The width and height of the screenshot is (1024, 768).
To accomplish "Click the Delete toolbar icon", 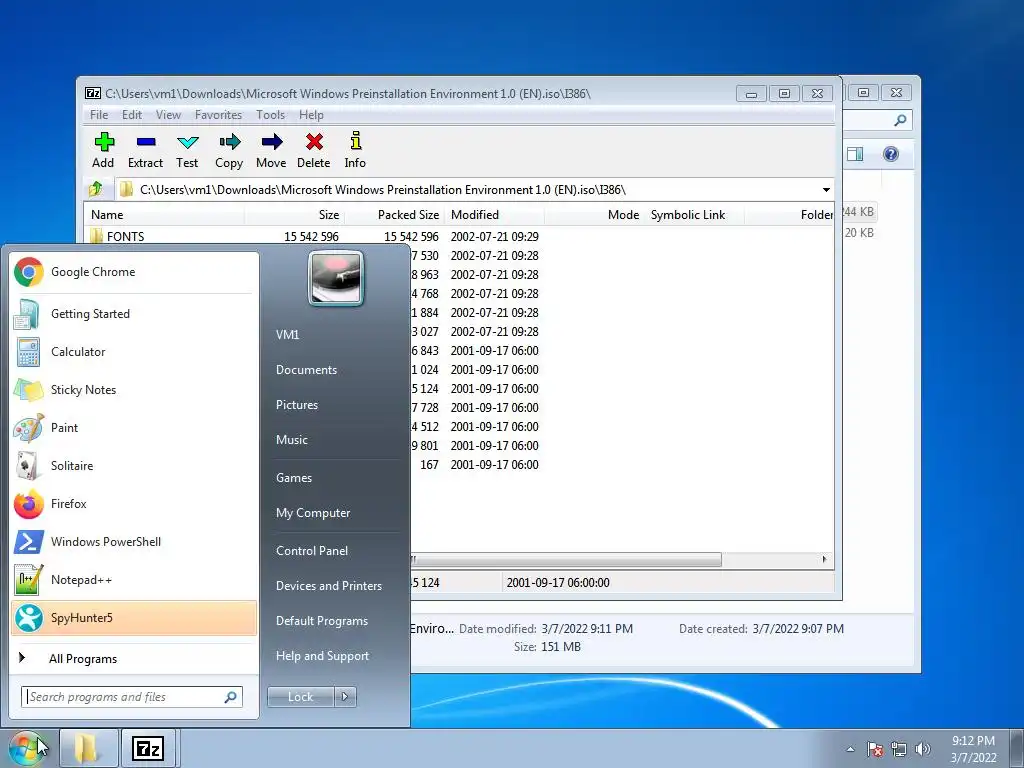I will (313, 150).
